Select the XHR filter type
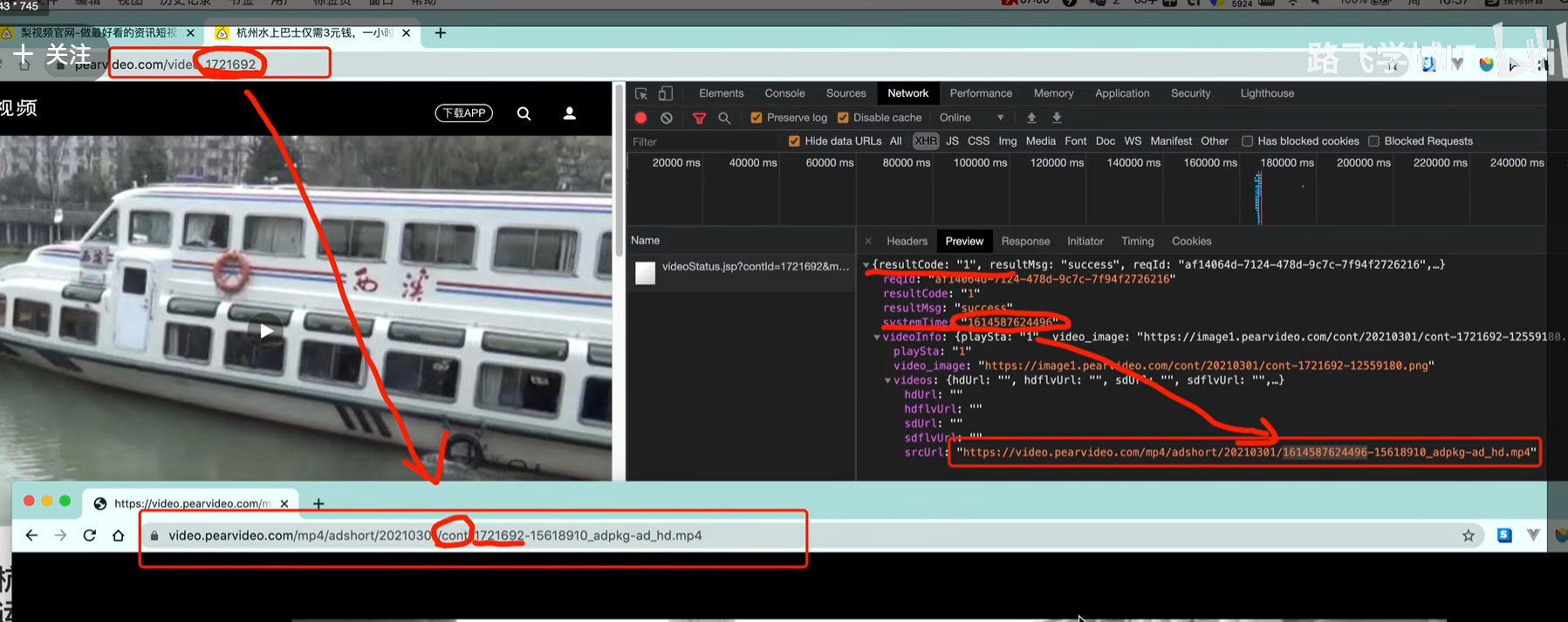Image resolution: width=1568 pixels, height=622 pixels. 926,141
